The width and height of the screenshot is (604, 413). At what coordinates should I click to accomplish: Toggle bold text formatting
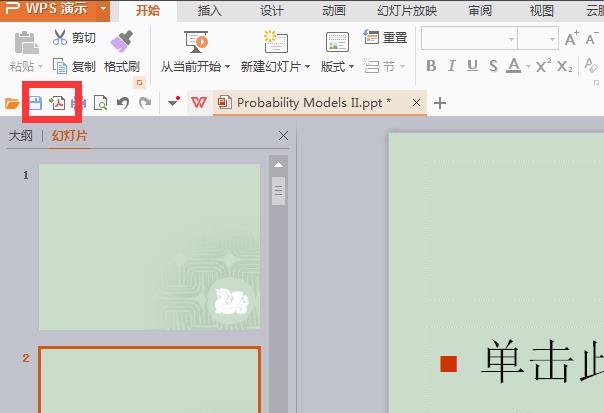[431, 66]
